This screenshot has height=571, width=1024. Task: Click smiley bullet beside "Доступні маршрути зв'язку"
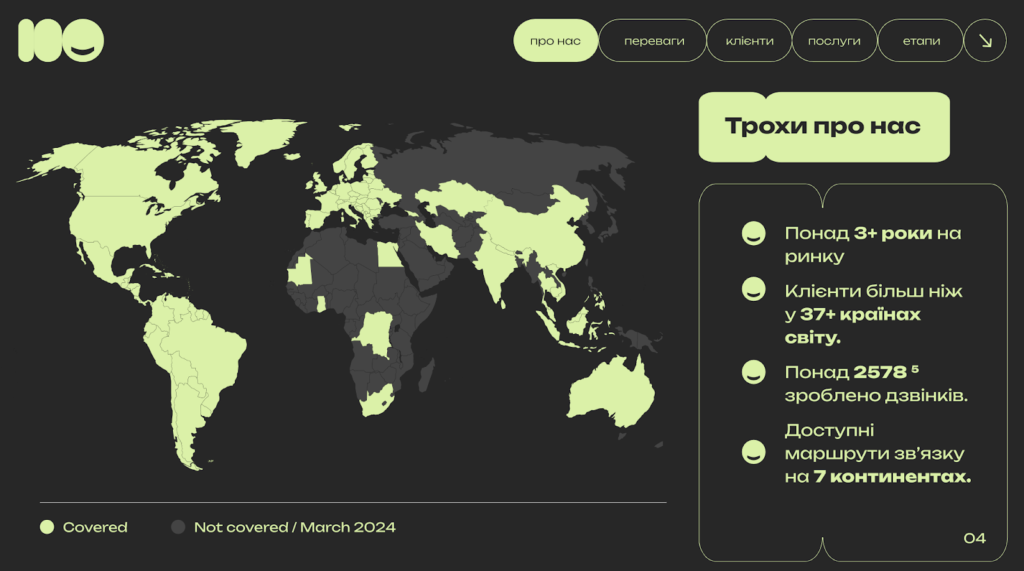pos(753,452)
